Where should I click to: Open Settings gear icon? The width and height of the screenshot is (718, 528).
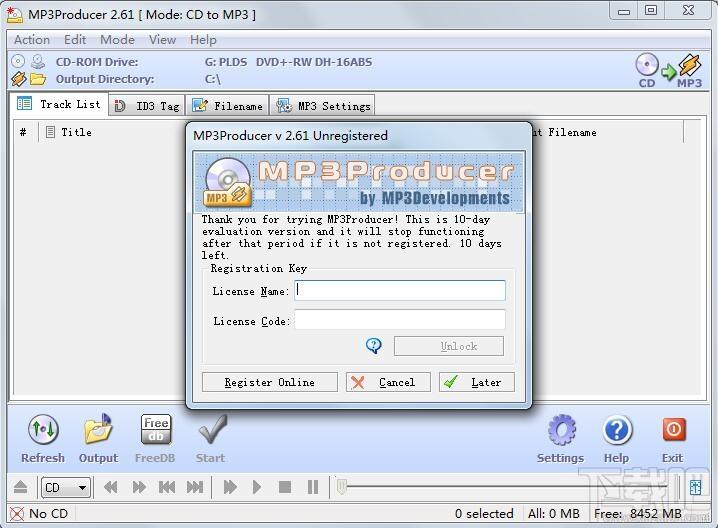(561, 429)
